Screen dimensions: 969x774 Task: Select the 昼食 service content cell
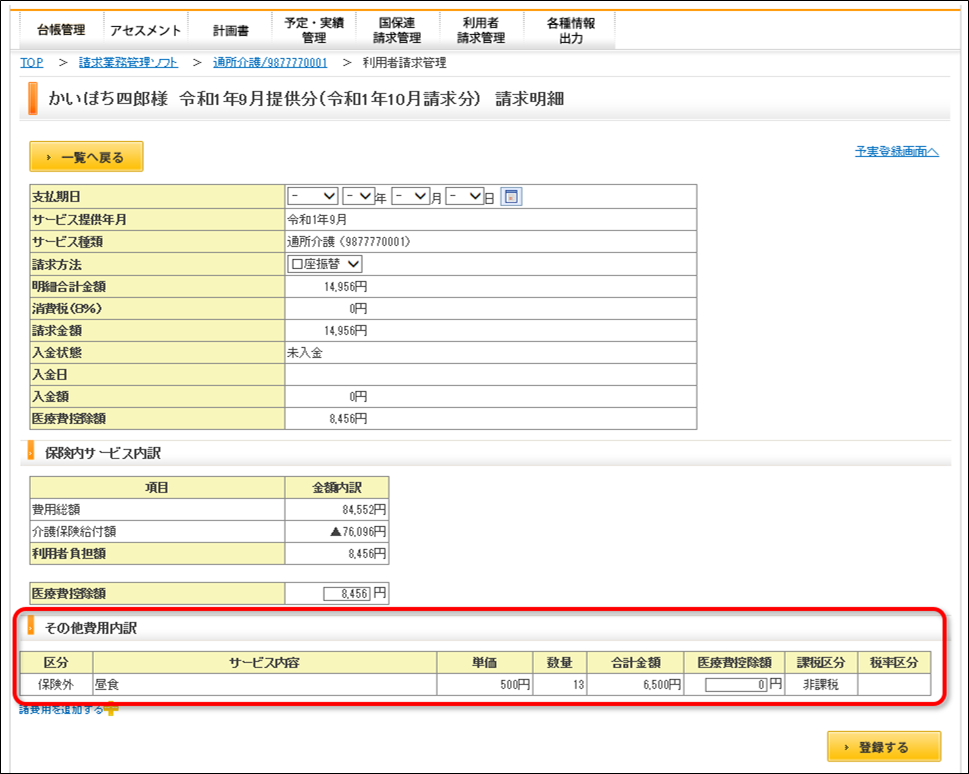pos(264,684)
